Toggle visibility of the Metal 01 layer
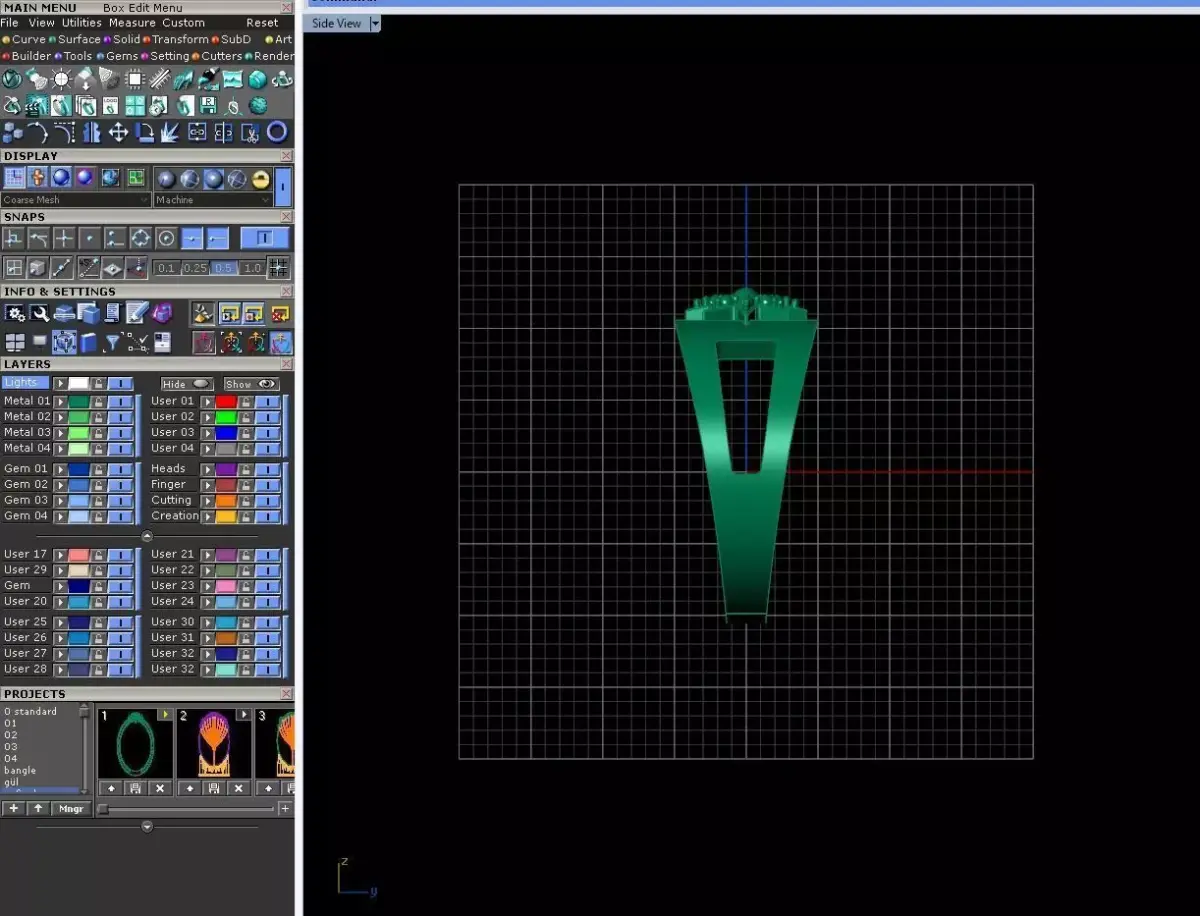The height and width of the screenshot is (916, 1200). (121, 402)
